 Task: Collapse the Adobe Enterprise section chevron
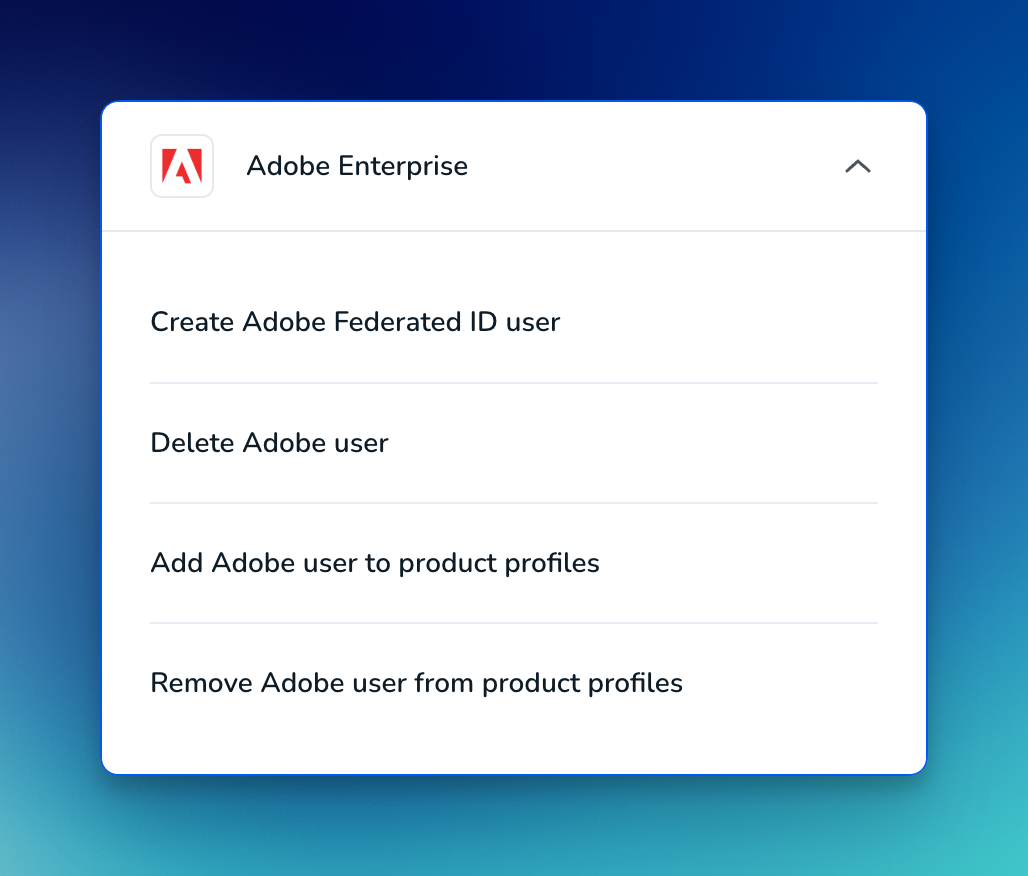[x=858, y=167]
